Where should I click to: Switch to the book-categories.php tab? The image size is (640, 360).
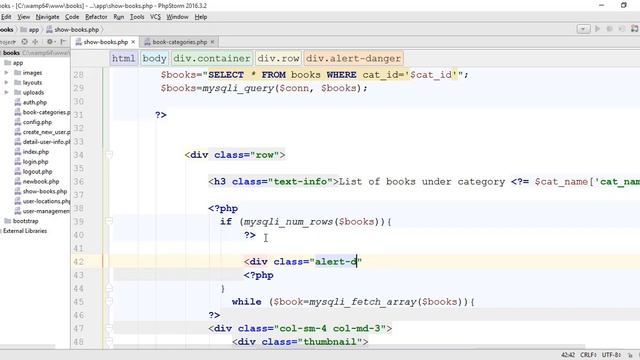coord(179,42)
